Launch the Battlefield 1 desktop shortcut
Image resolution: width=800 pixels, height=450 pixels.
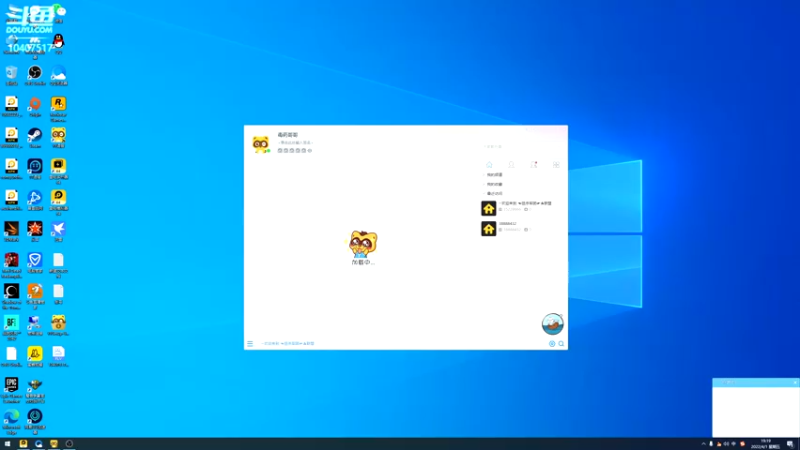coord(11,327)
